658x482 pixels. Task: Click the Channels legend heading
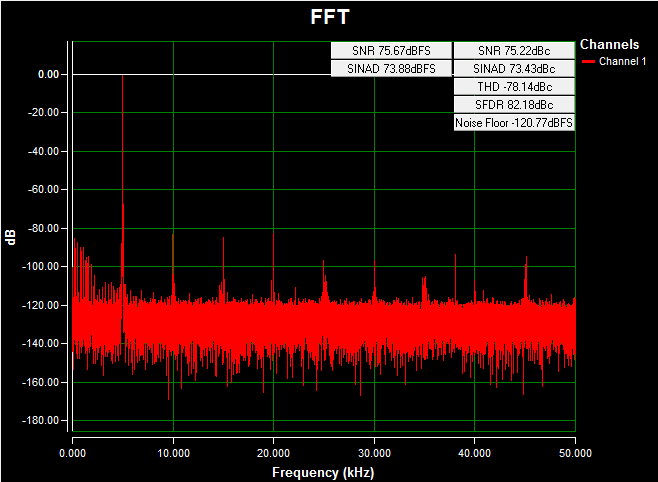[609, 45]
